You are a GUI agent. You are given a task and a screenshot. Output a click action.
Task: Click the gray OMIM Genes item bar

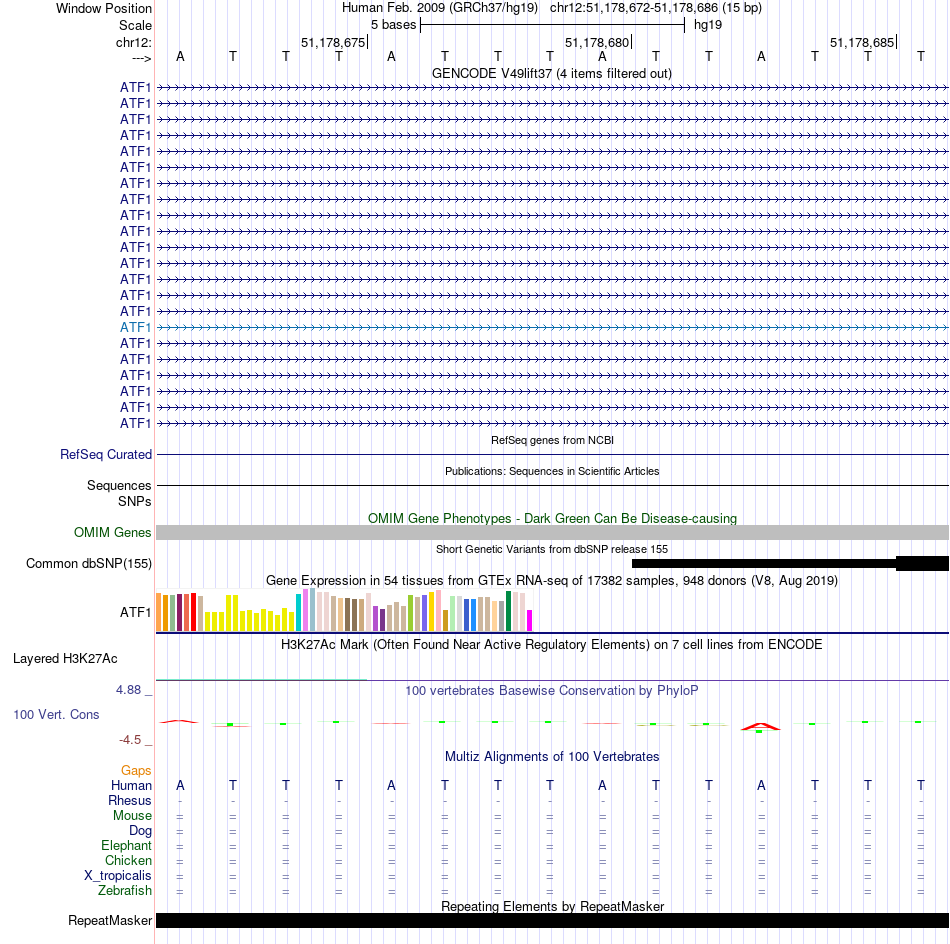click(552, 533)
